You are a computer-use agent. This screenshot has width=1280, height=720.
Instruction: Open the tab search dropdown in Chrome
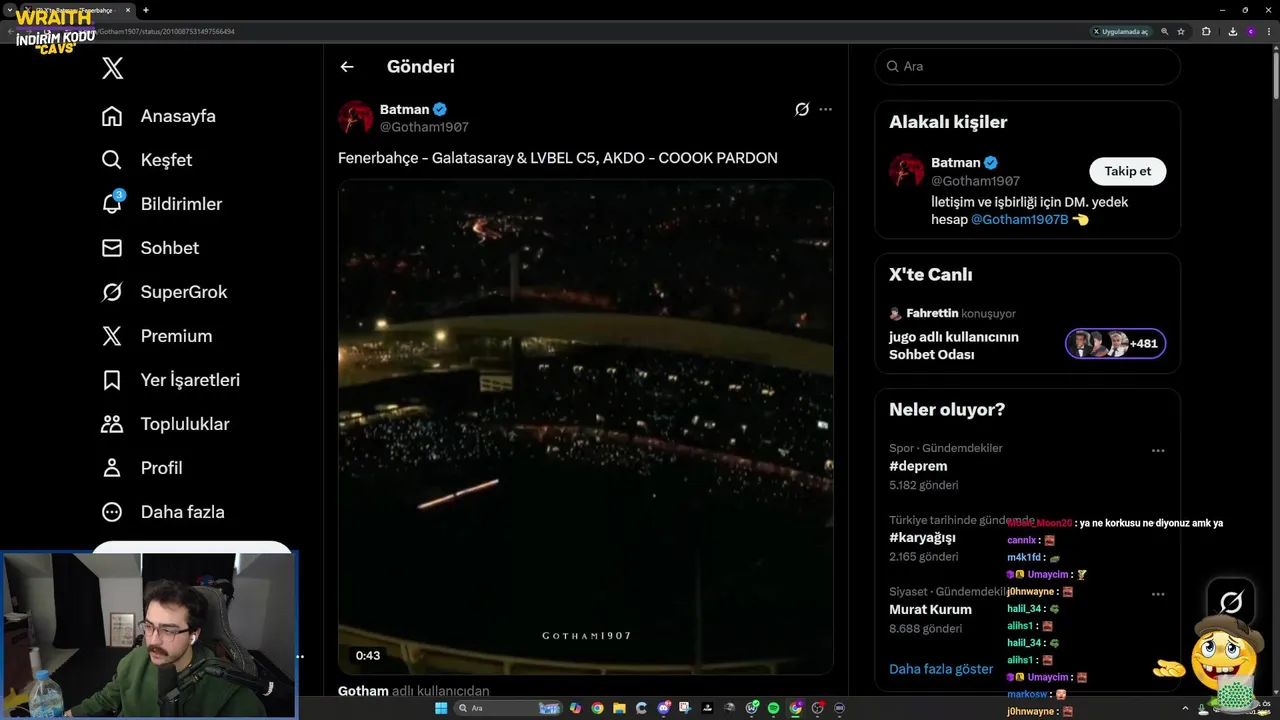pos(9,10)
